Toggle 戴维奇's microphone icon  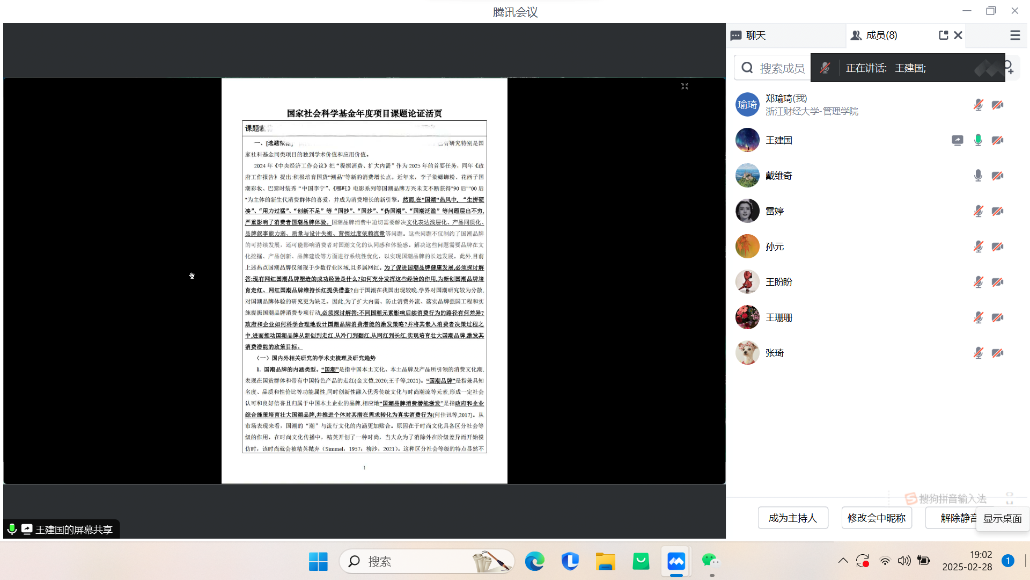coord(978,175)
